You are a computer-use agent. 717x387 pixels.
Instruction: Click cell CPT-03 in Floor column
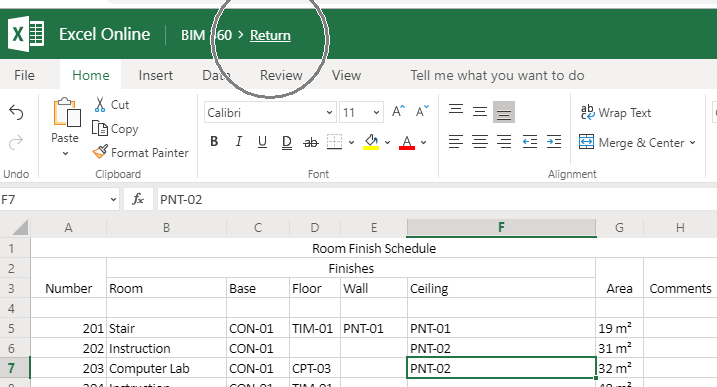(315, 368)
